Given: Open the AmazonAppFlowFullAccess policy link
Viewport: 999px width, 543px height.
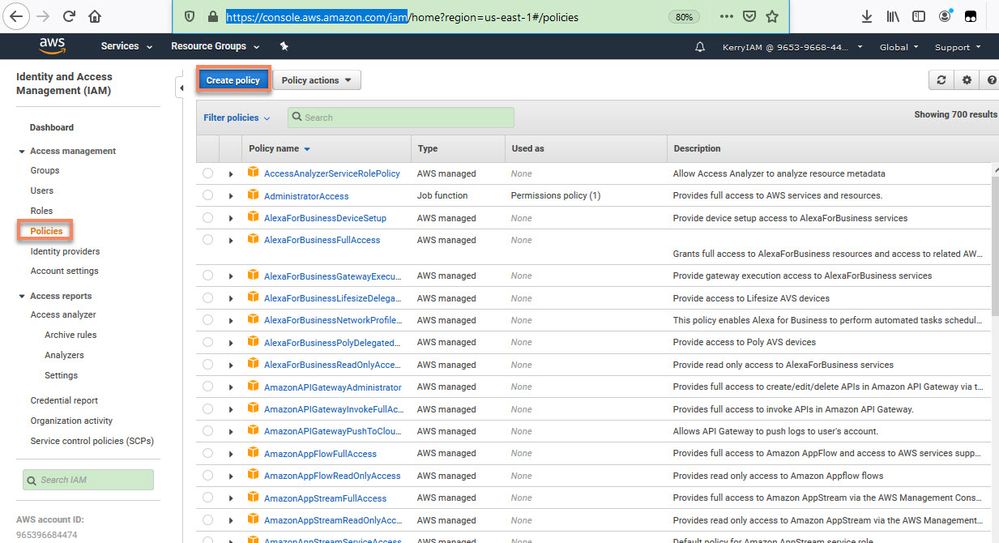Looking at the screenshot, I should (x=320, y=454).
